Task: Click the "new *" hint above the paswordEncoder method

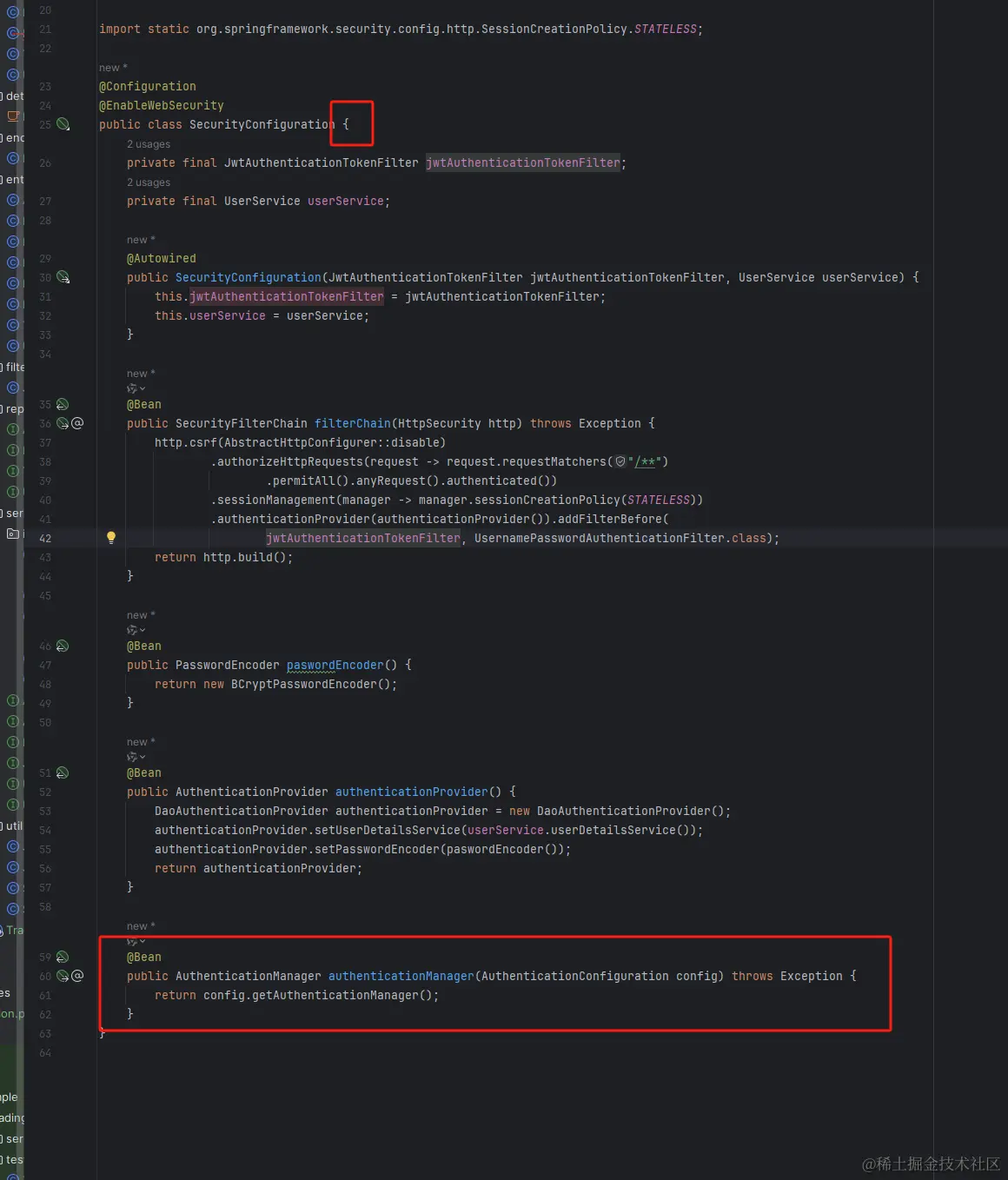Action: click(x=141, y=615)
